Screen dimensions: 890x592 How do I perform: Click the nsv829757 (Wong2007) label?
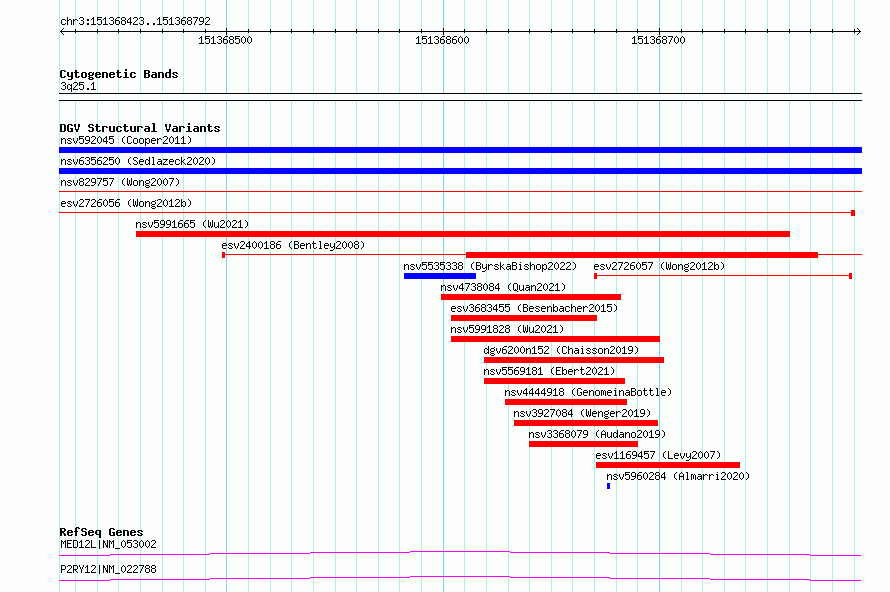point(120,182)
